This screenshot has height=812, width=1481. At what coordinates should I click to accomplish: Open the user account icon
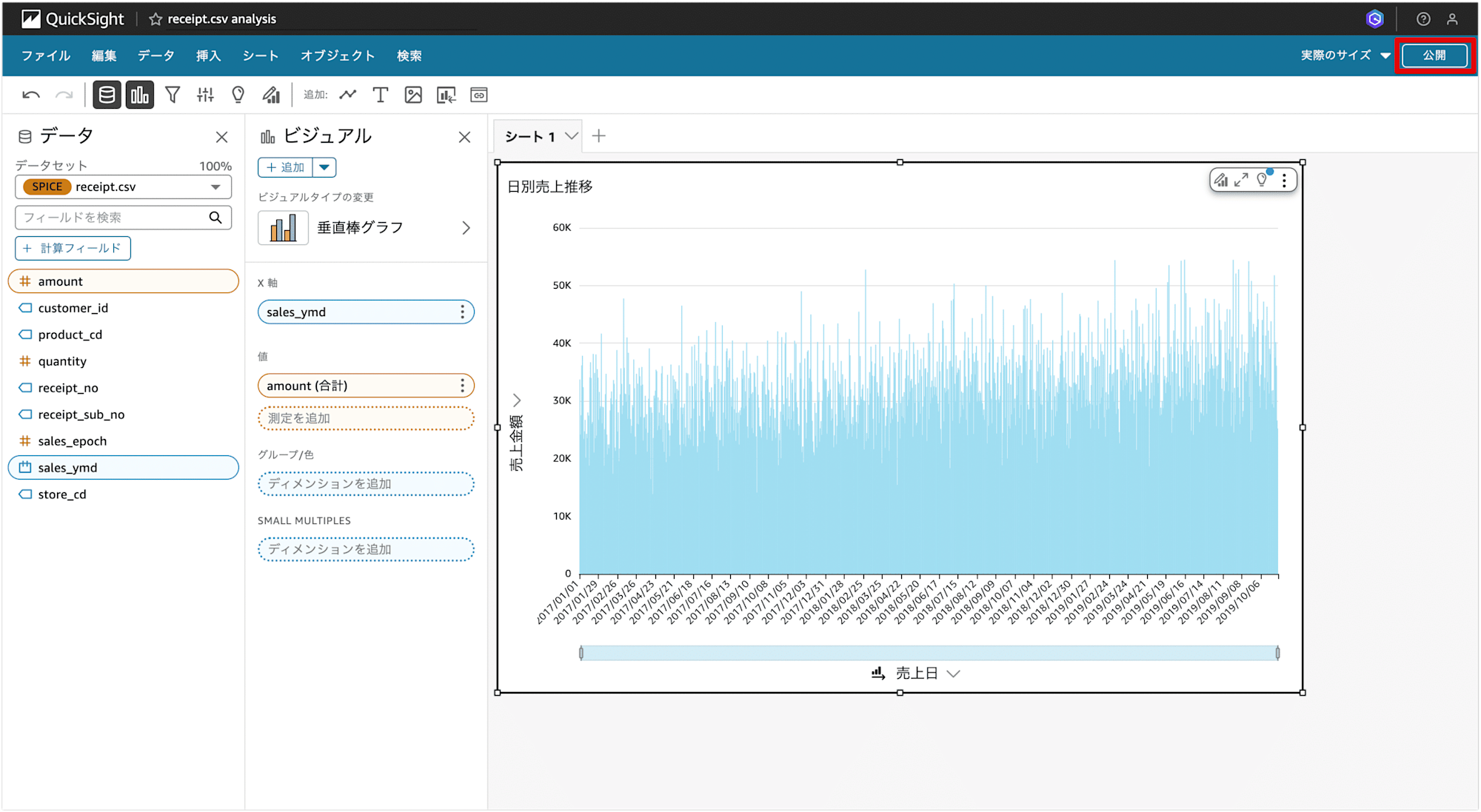(x=1452, y=19)
